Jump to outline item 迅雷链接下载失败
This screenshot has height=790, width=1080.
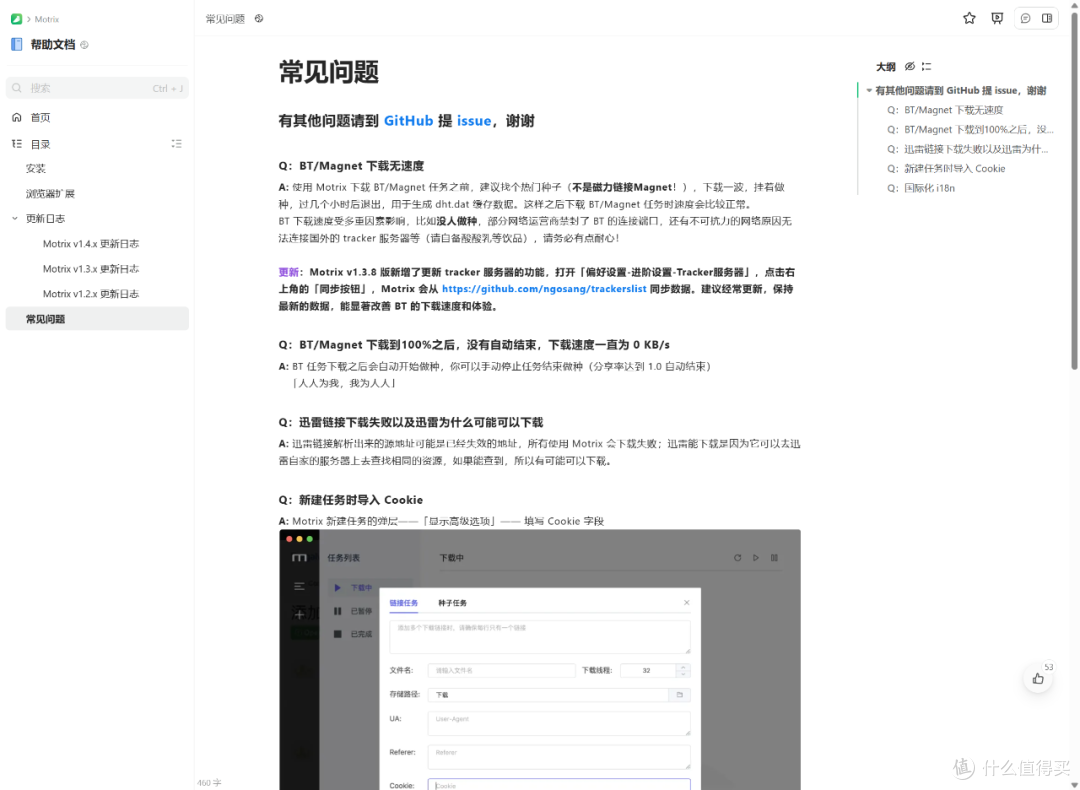[968, 149]
